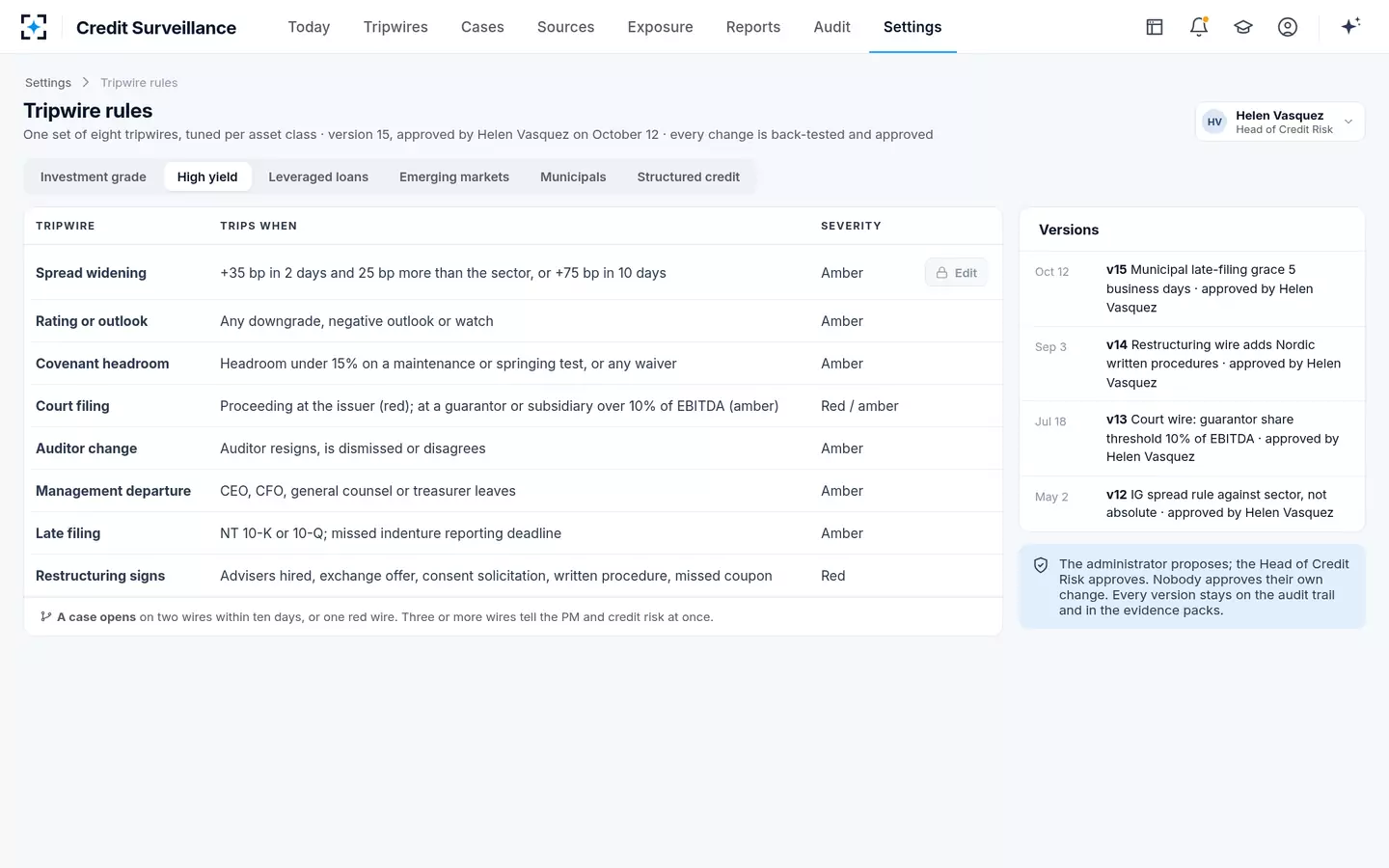Click the branch icon beside case opens note
This screenshot has width=1389, height=868.
click(45, 617)
